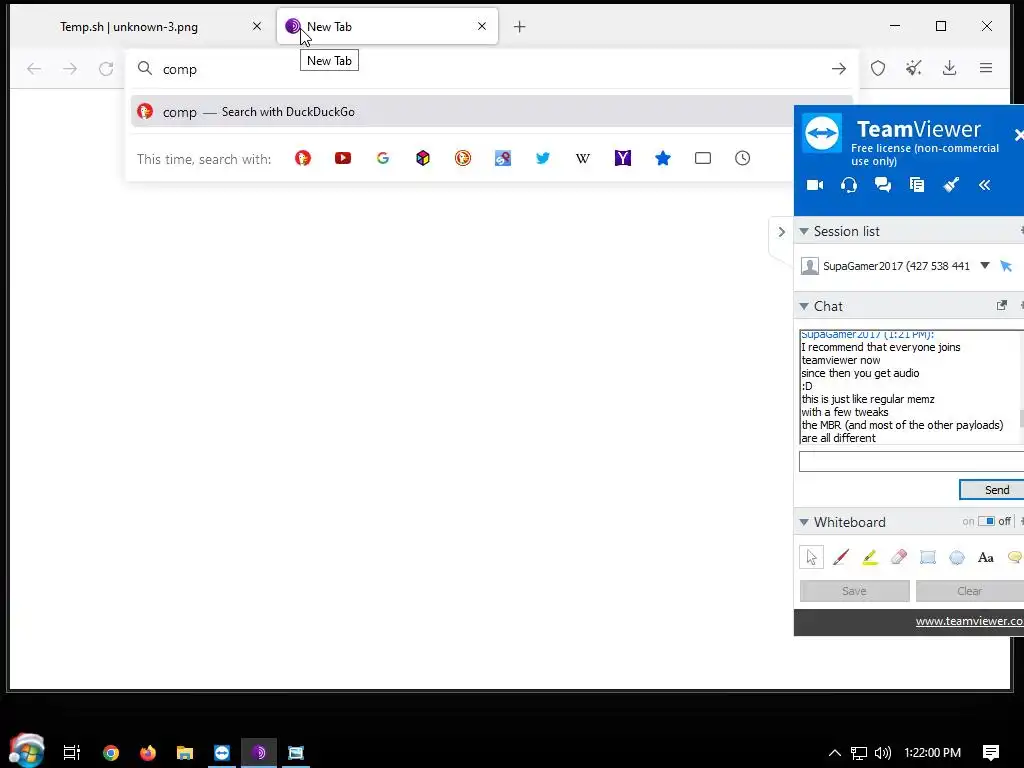Click the go arrow in the address bar
Viewport: 1024px width, 768px height.
coord(839,69)
